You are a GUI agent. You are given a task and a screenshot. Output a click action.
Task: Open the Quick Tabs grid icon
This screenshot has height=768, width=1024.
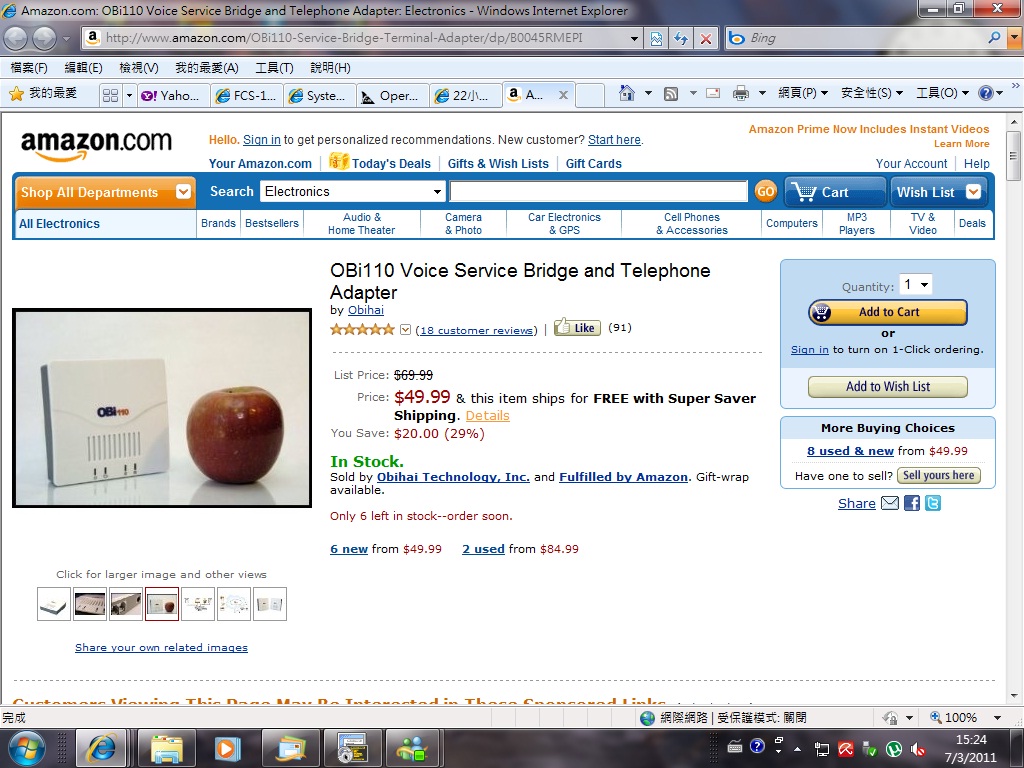pyautogui.click(x=110, y=95)
